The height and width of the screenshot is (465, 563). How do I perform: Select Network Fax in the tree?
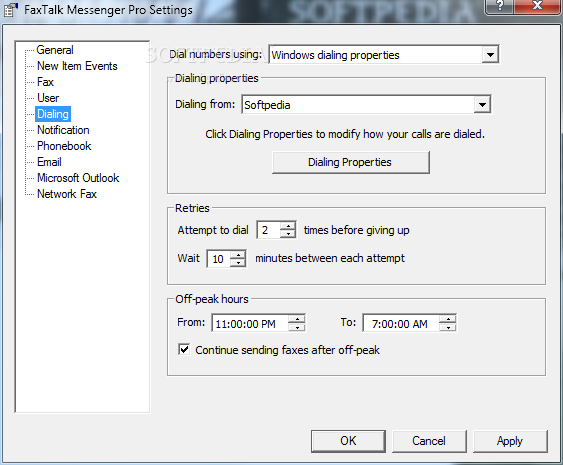coord(67,194)
